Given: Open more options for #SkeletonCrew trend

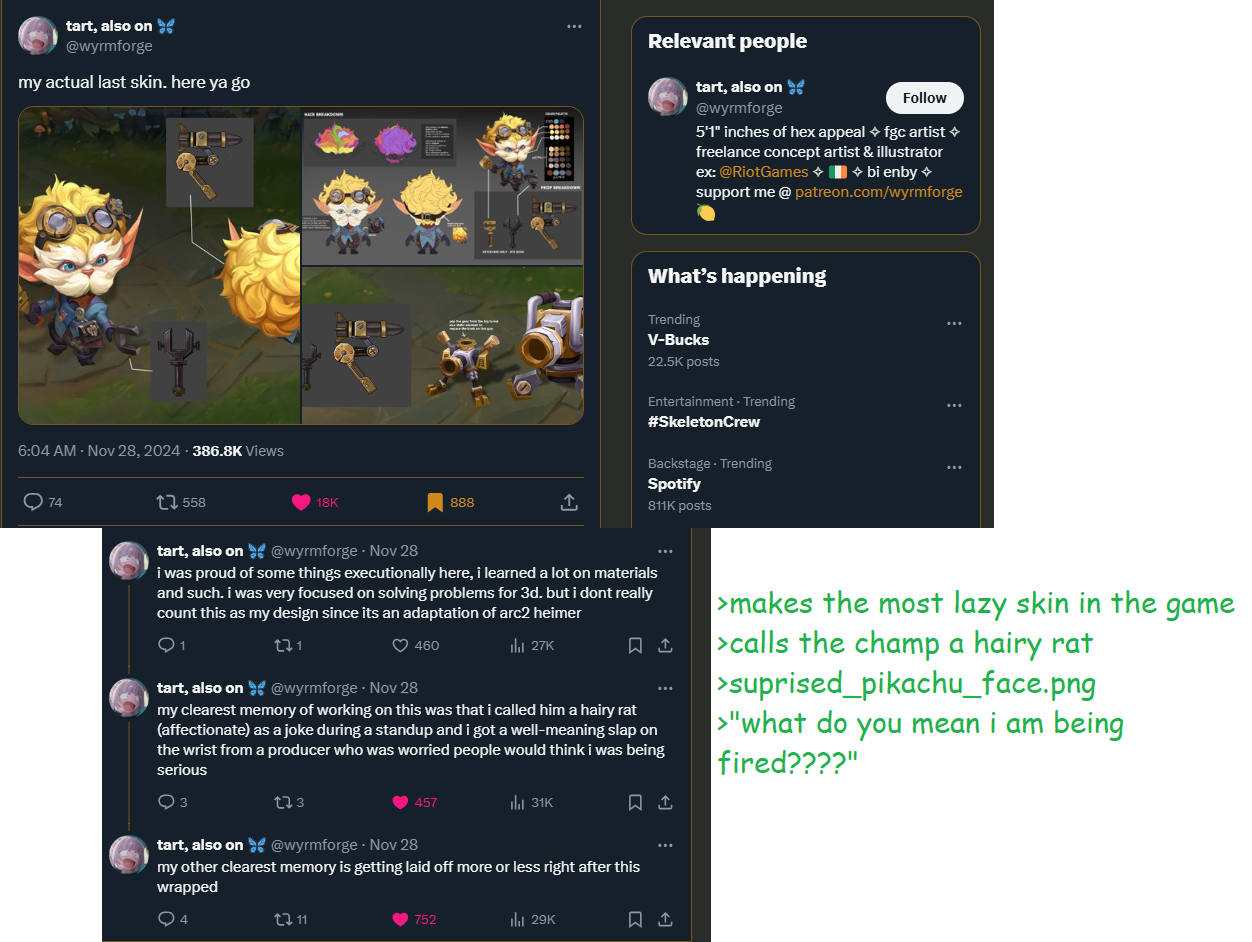Looking at the screenshot, I should tap(954, 406).
